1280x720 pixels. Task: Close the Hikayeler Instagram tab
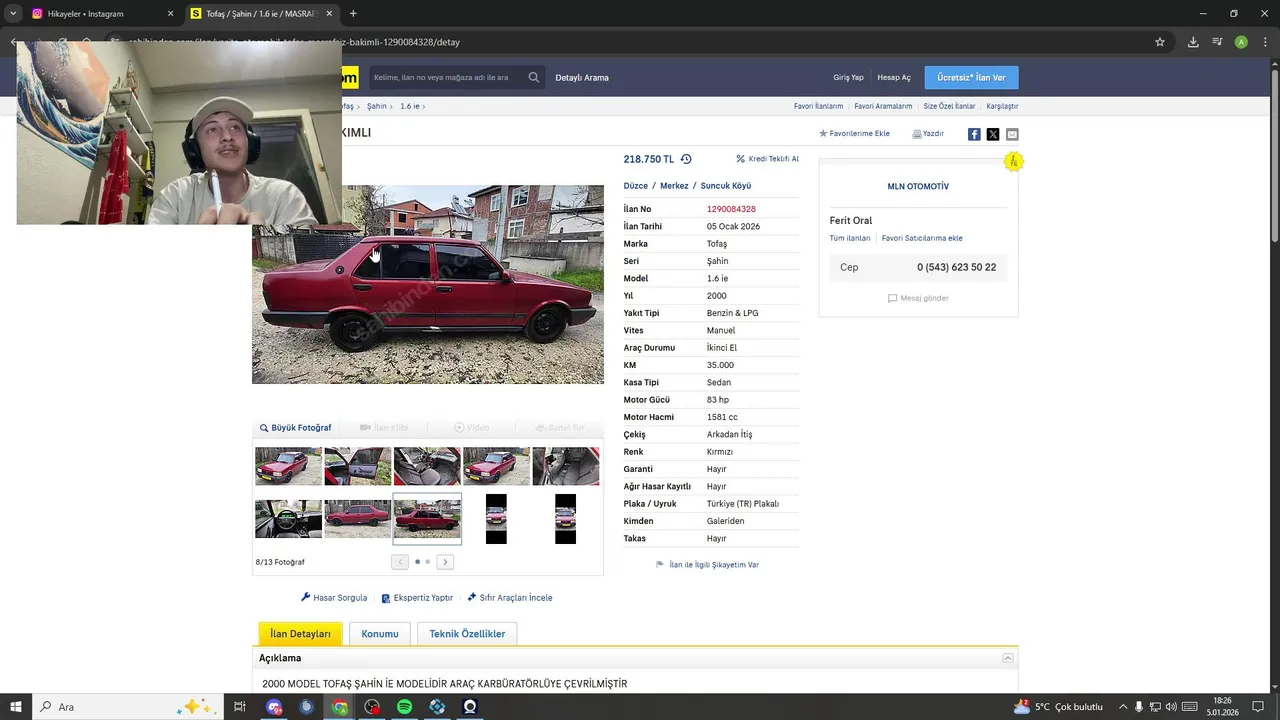click(170, 14)
